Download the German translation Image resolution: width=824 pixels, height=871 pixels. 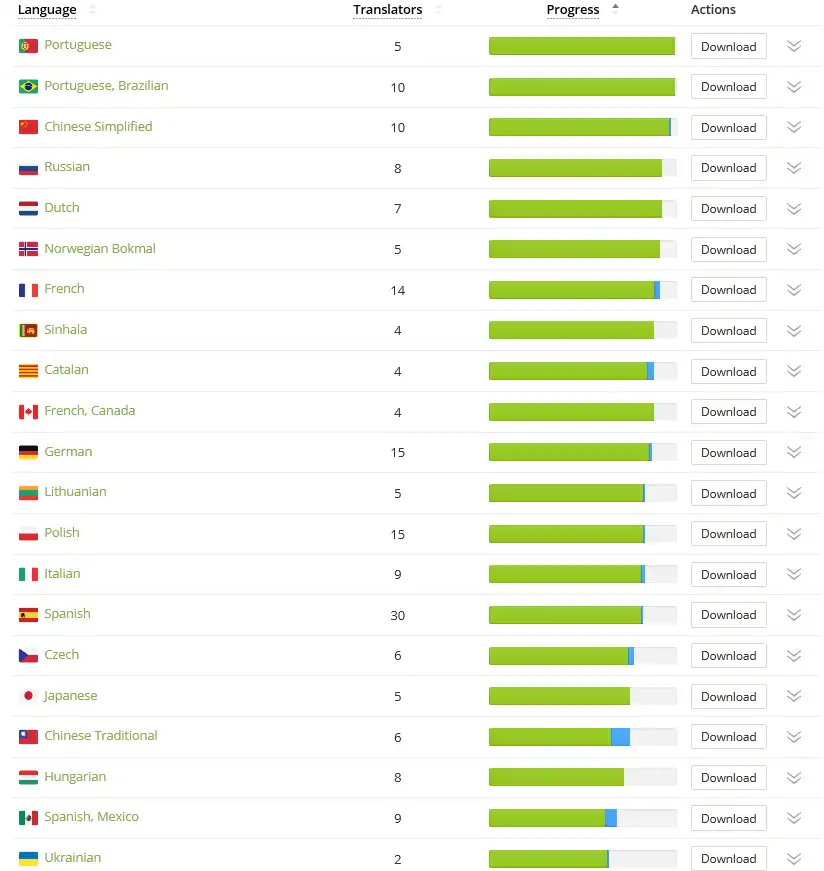[728, 452]
